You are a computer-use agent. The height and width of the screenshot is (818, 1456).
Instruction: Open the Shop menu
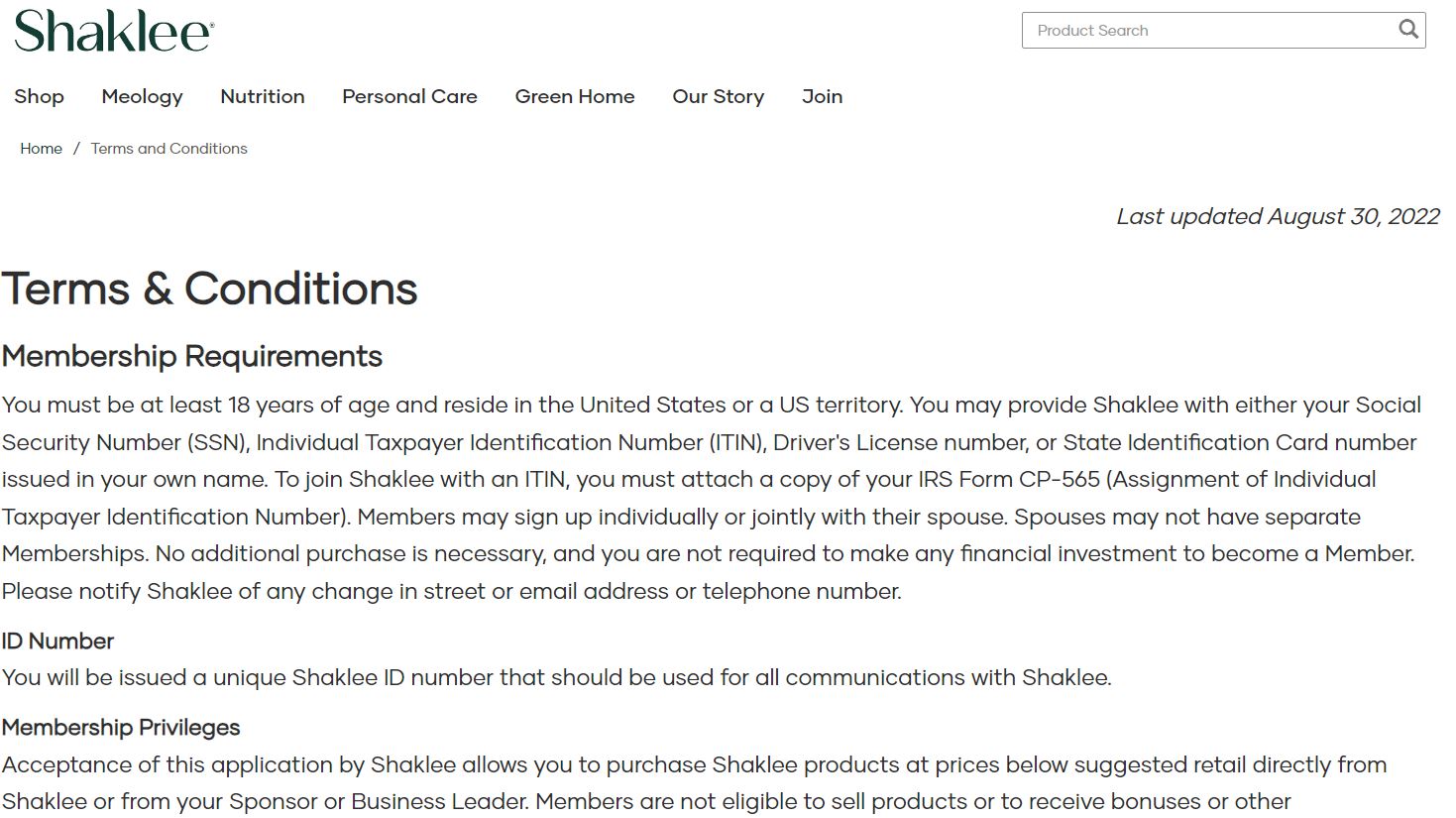[39, 96]
